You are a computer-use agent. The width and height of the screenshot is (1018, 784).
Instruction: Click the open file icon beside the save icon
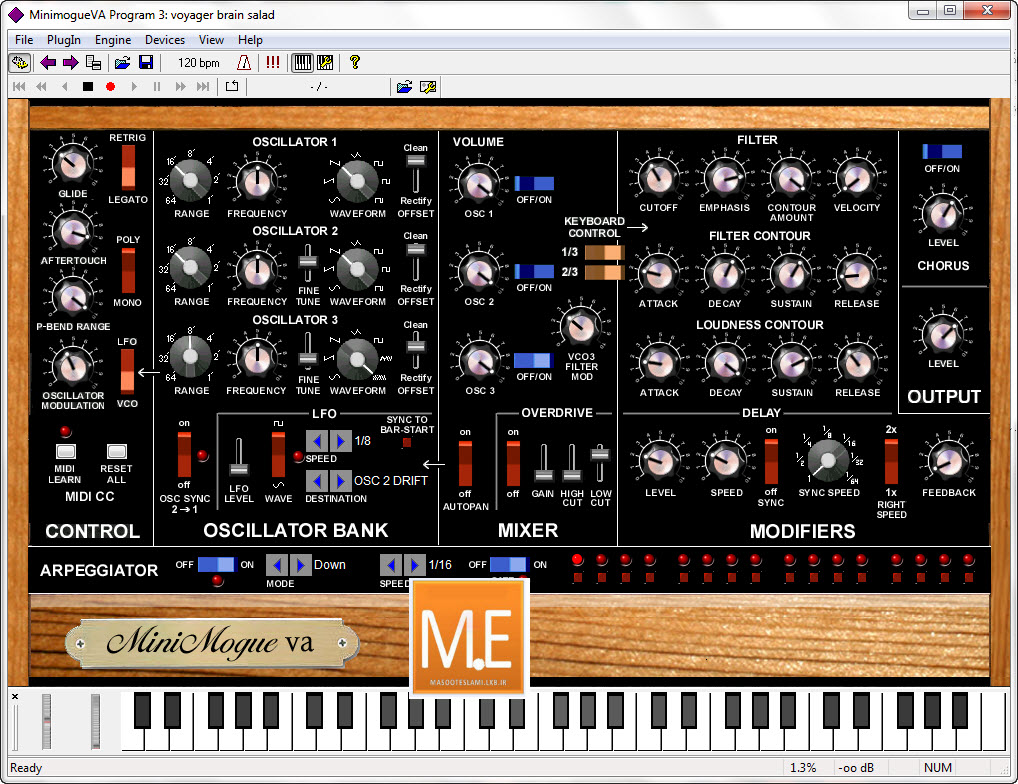122,62
